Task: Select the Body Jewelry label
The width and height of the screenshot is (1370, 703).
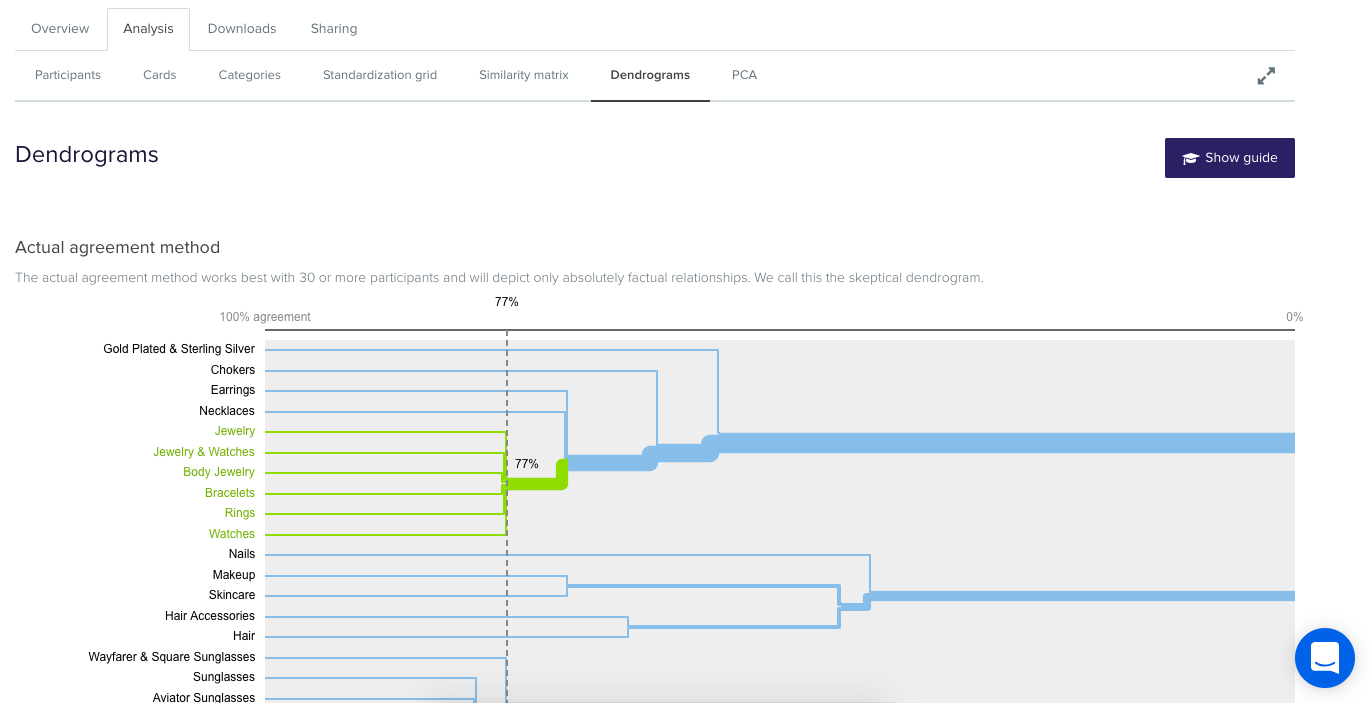Action: click(x=219, y=472)
